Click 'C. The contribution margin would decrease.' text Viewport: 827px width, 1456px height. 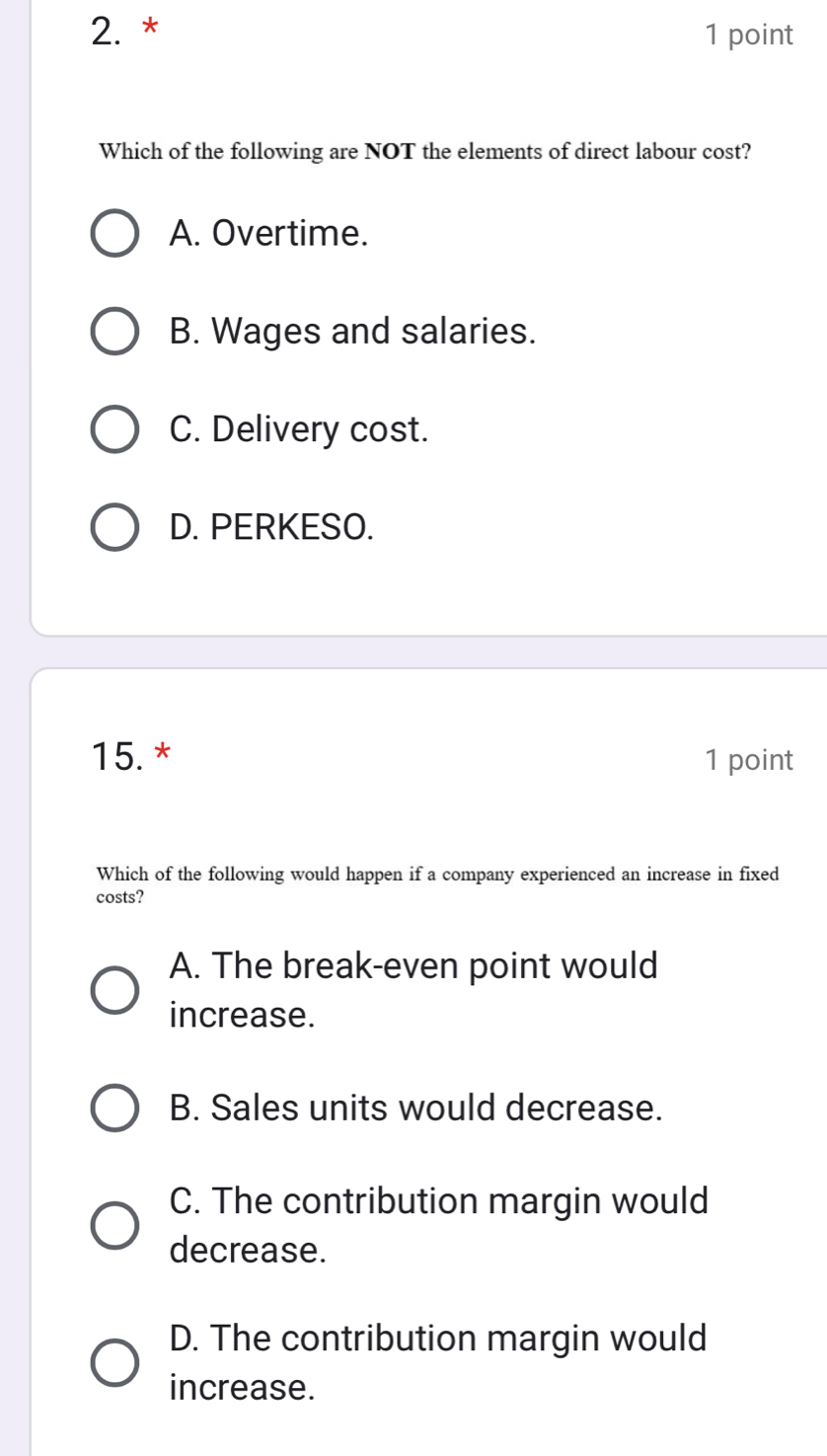[438, 1226]
